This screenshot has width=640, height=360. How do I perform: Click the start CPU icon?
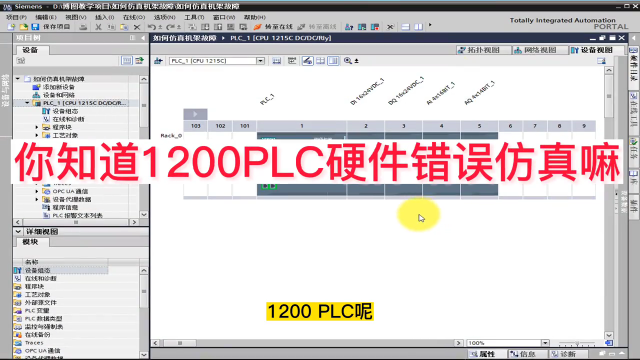[x=362, y=27]
